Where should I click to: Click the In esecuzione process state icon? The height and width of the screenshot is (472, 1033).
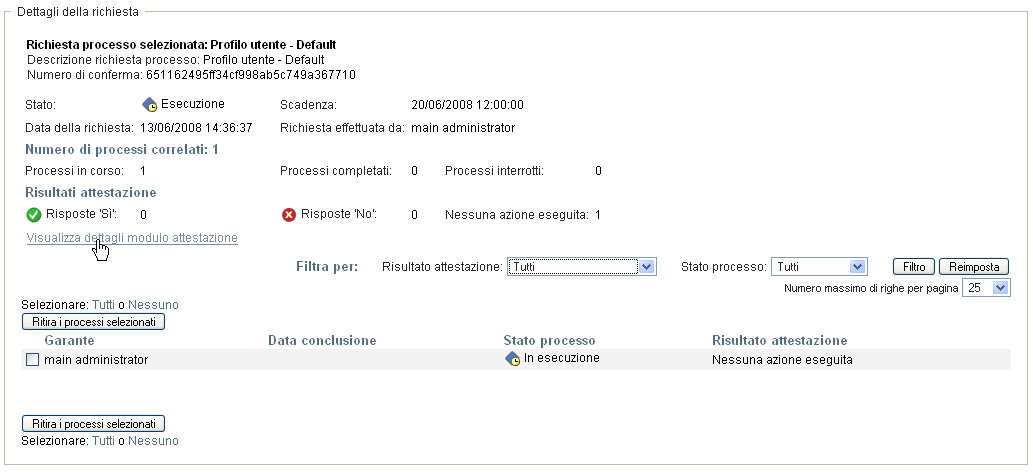pyautogui.click(x=513, y=359)
